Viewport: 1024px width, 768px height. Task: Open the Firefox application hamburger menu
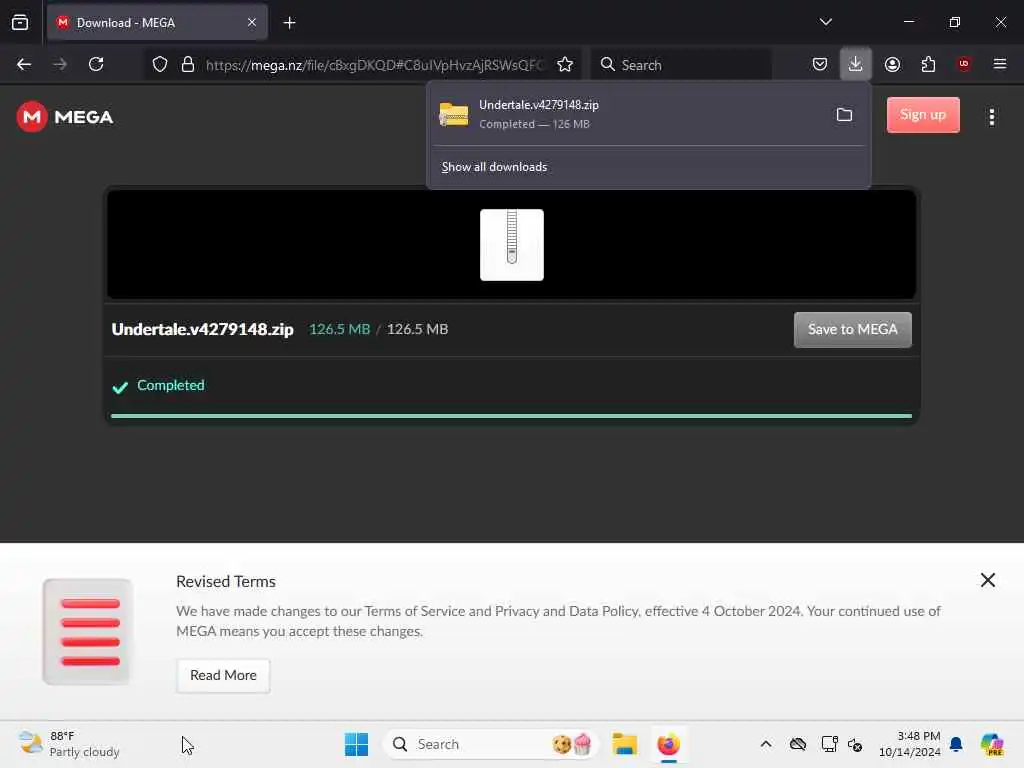1000,64
